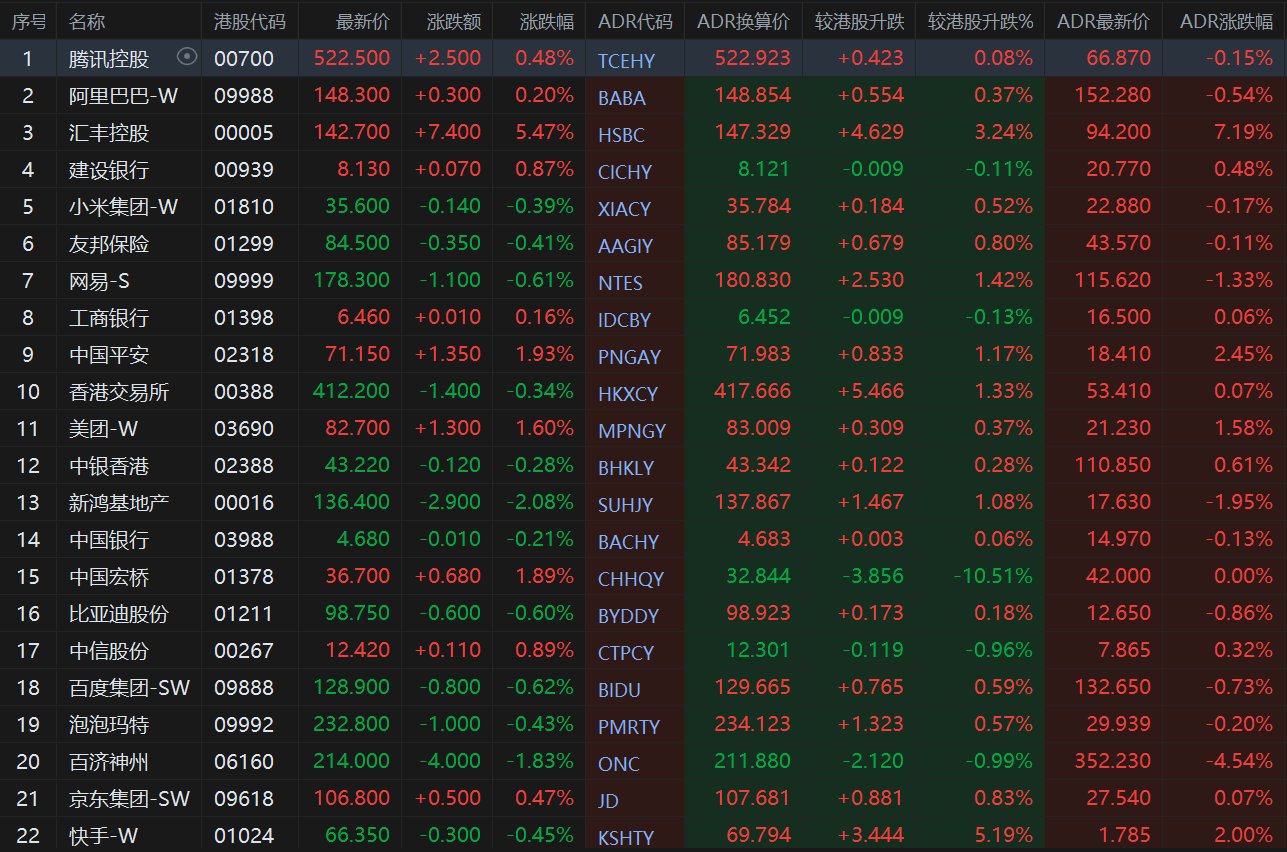Image resolution: width=1287 pixels, height=852 pixels.
Task: Click the 中国宏桥 stock name
Action: [109, 577]
